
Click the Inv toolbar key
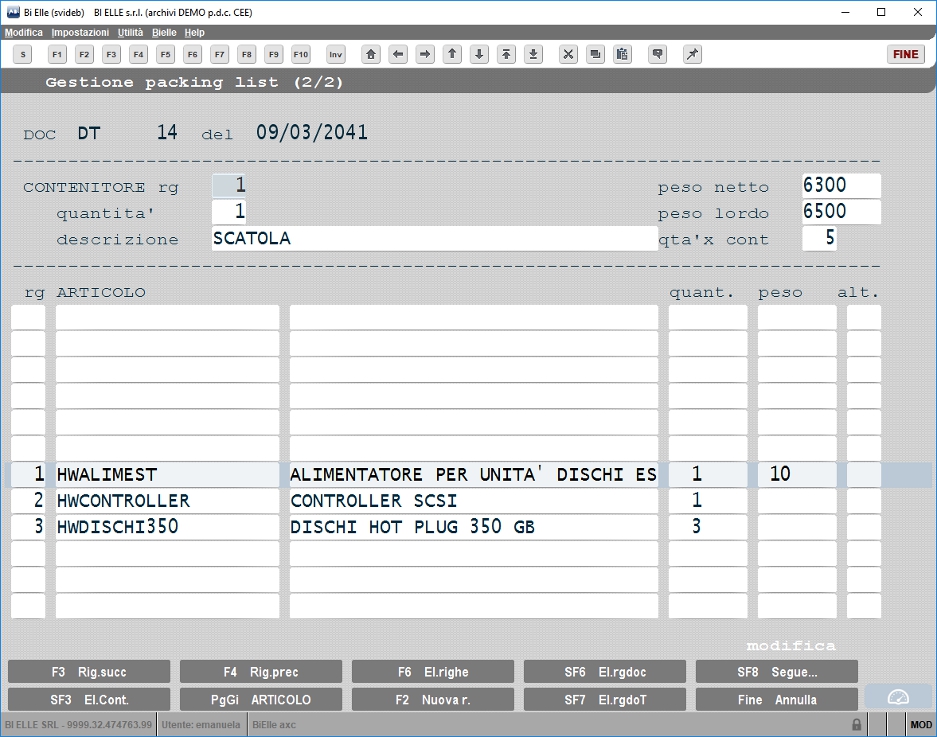(336, 54)
